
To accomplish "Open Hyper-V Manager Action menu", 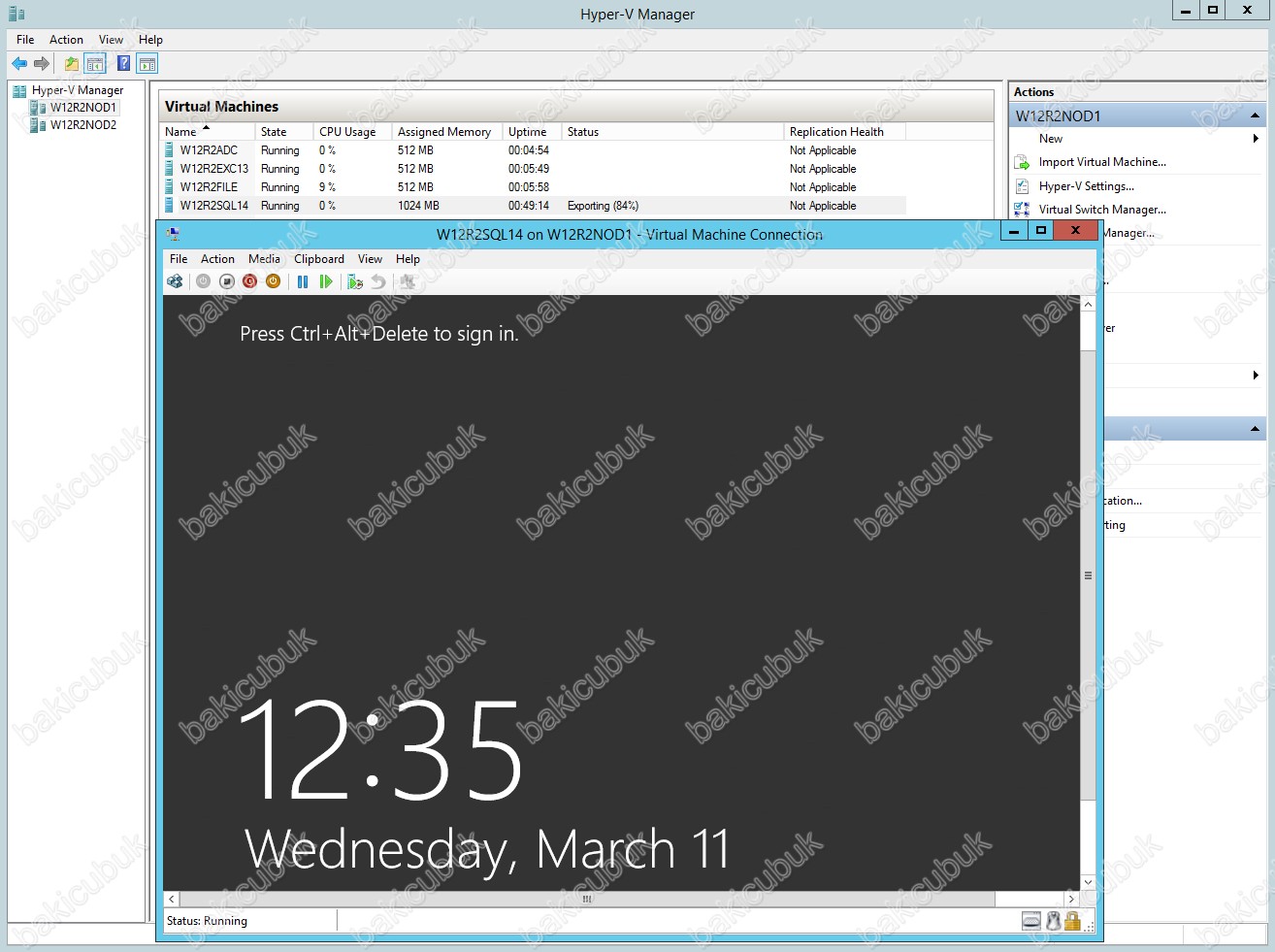I will click(66, 40).
